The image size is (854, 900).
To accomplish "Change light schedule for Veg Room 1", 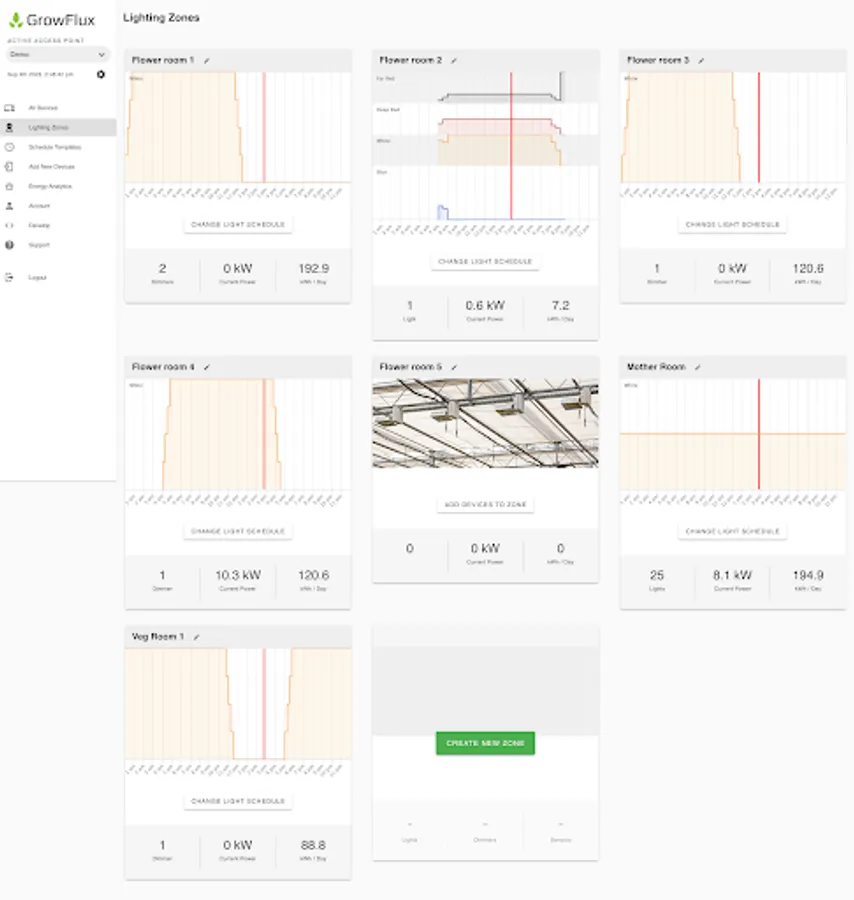I will click(238, 801).
